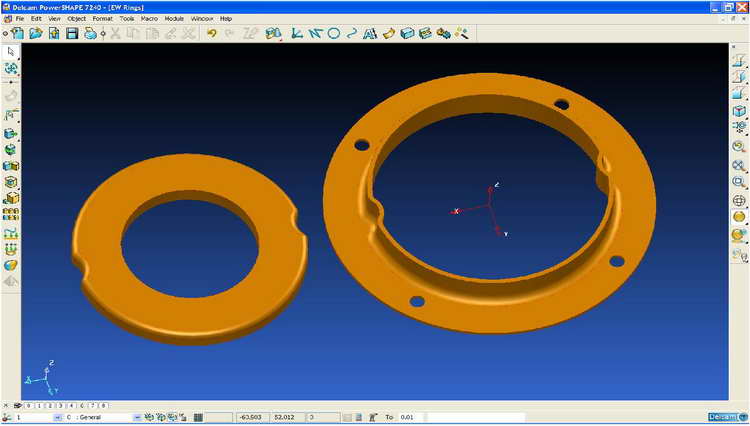
Task: Click the Delcam button in bottom-right corner
Action: [x=722, y=417]
